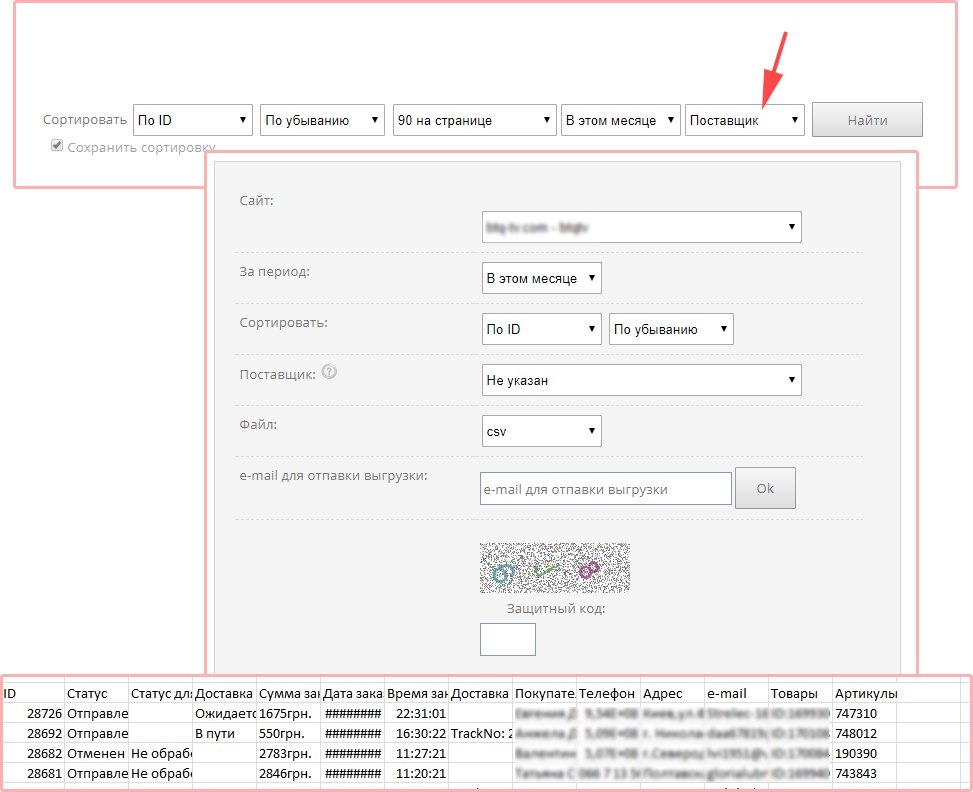
Task: Open form's По убыванию dropdown
Action: tap(671, 329)
